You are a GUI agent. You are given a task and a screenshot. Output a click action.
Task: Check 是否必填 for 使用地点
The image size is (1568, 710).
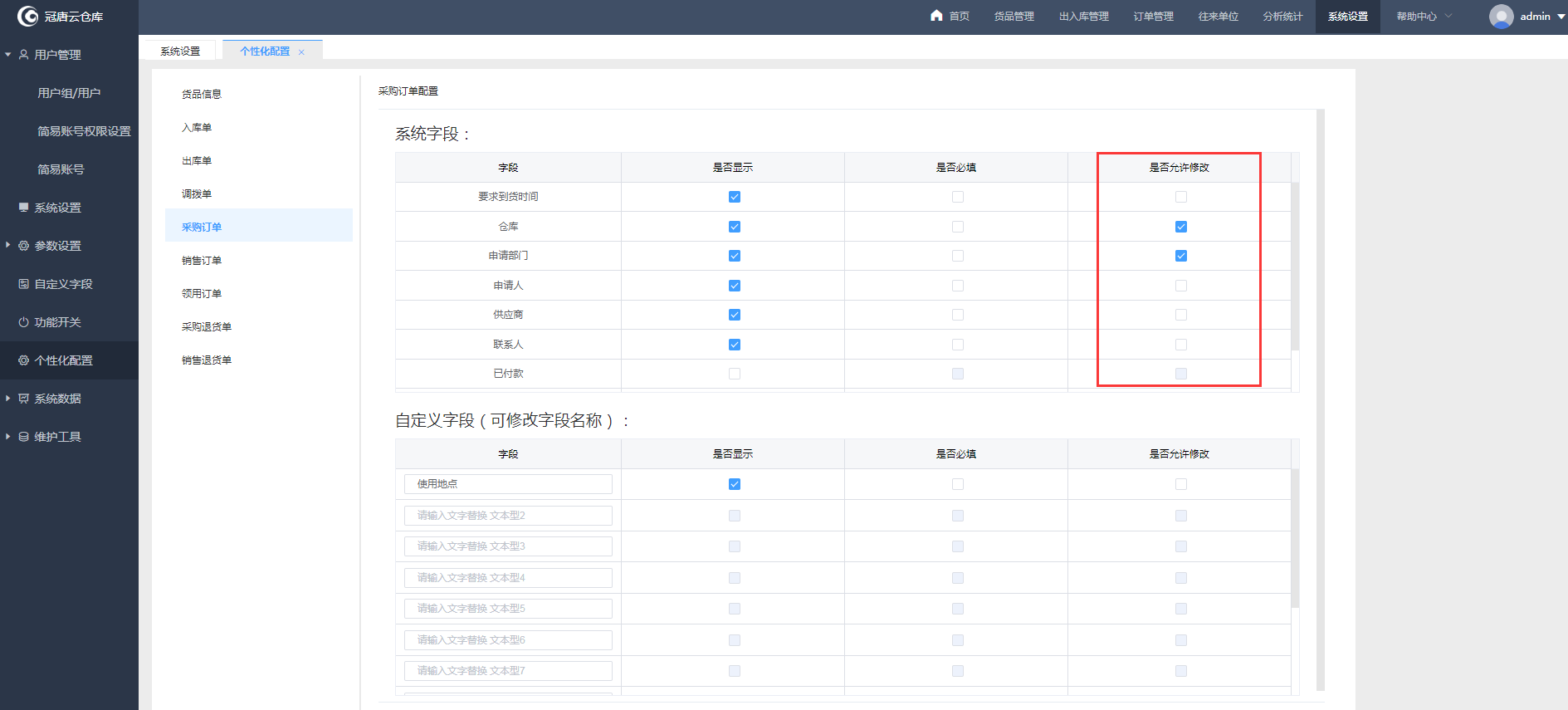click(x=958, y=484)
